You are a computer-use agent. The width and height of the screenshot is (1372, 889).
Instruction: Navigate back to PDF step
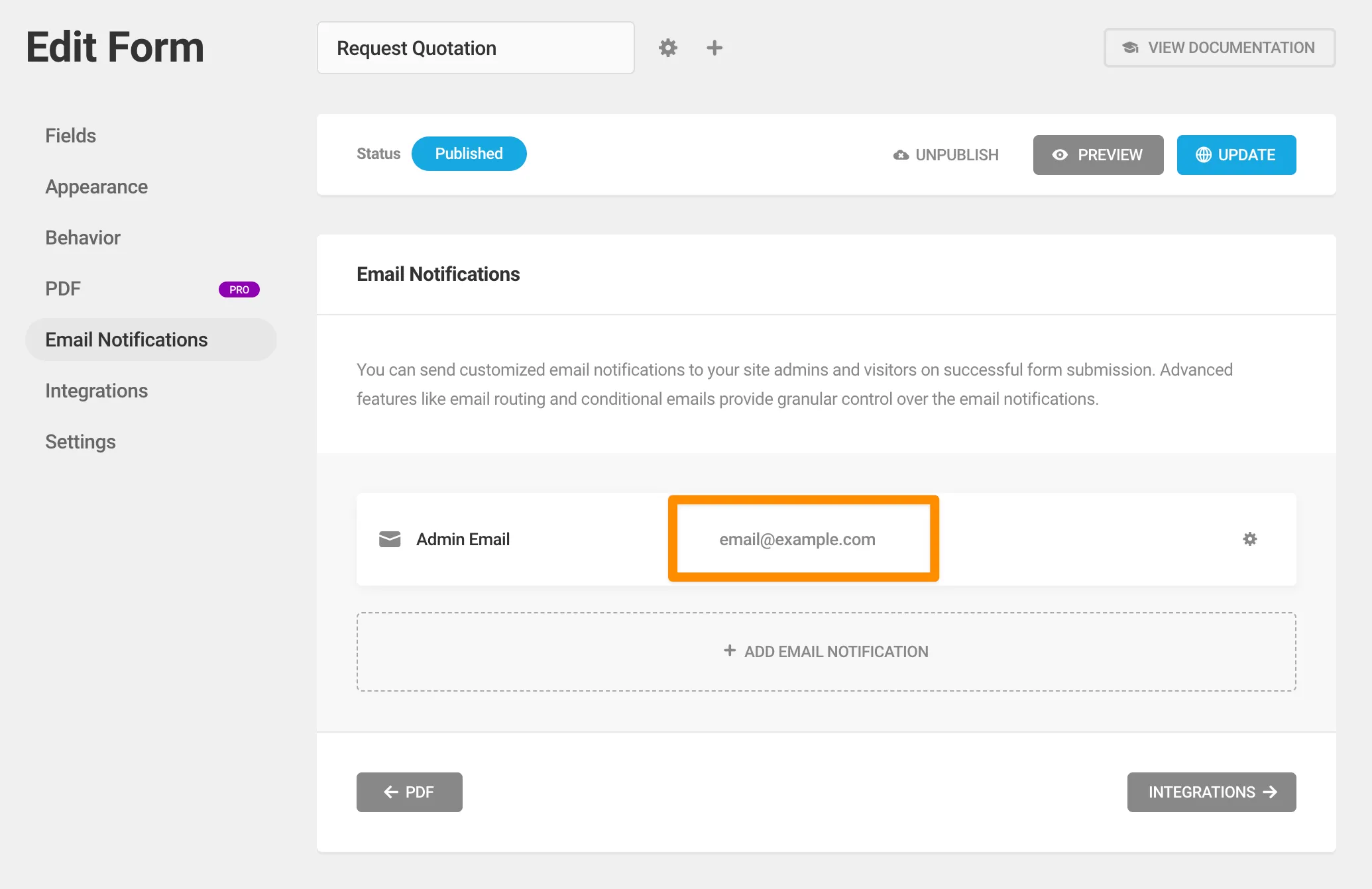click(x=409, y=792)
